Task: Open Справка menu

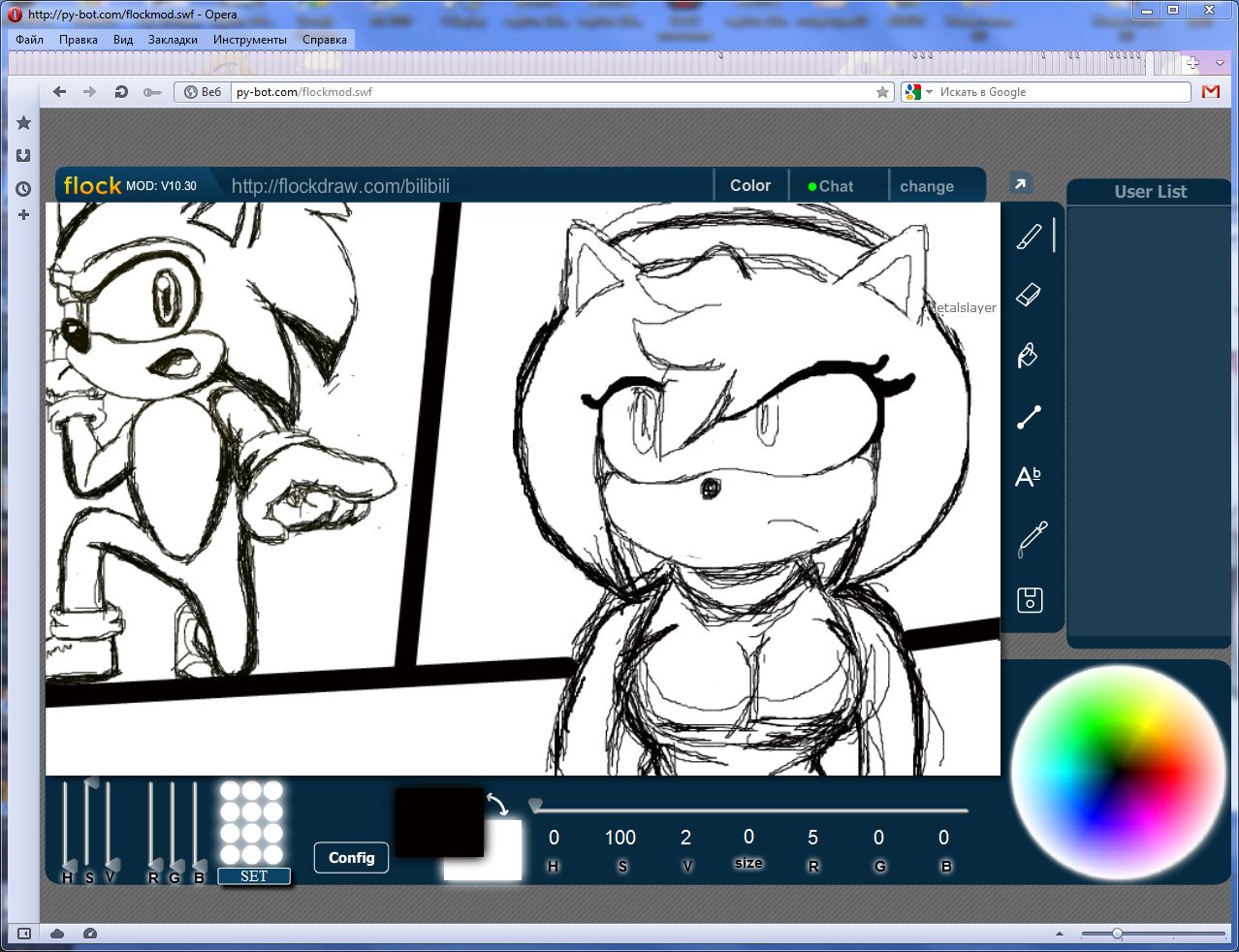Action: point(325,40)
